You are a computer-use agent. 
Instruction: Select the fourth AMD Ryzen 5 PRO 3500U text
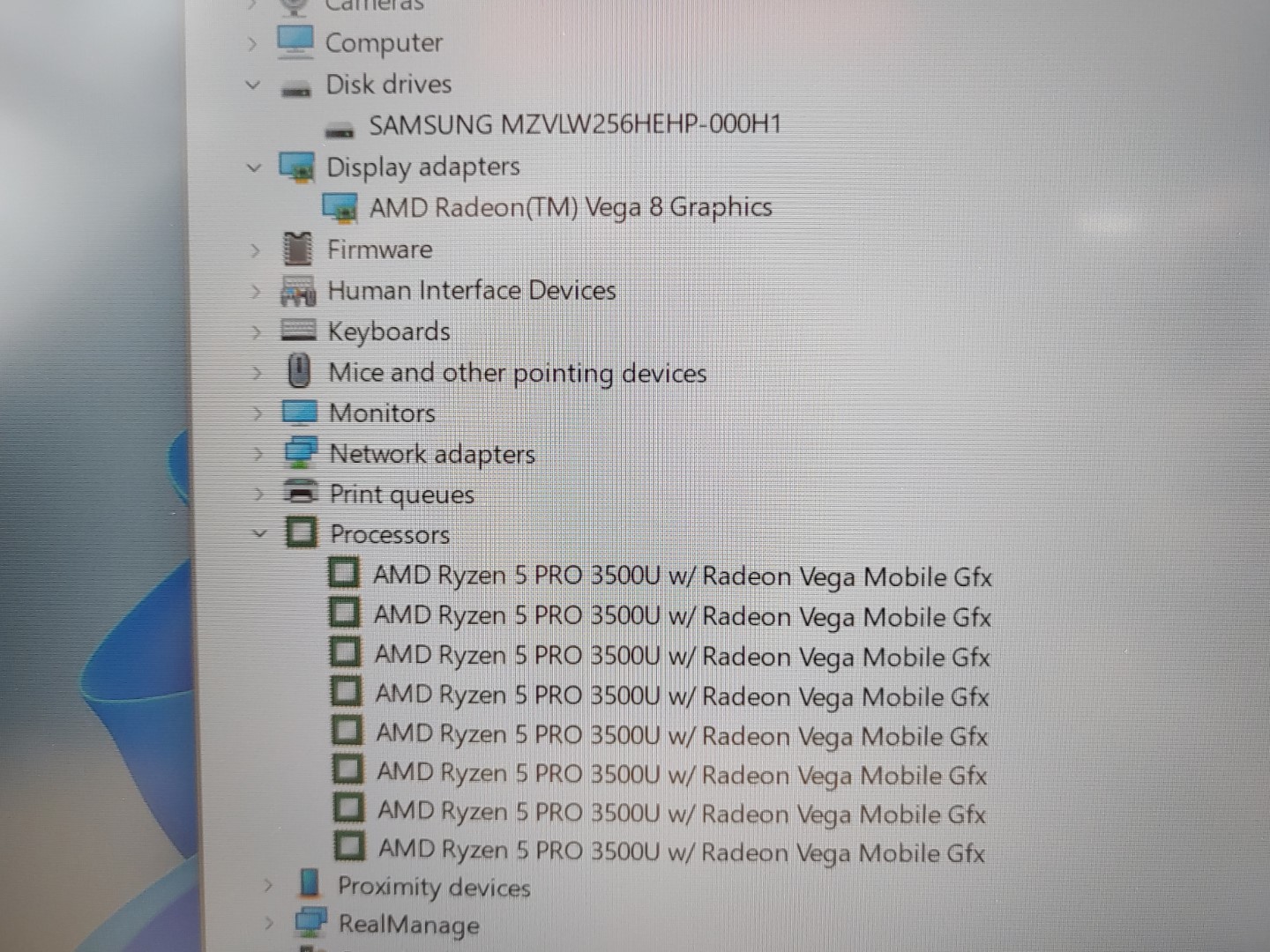[x=683, y=695]
